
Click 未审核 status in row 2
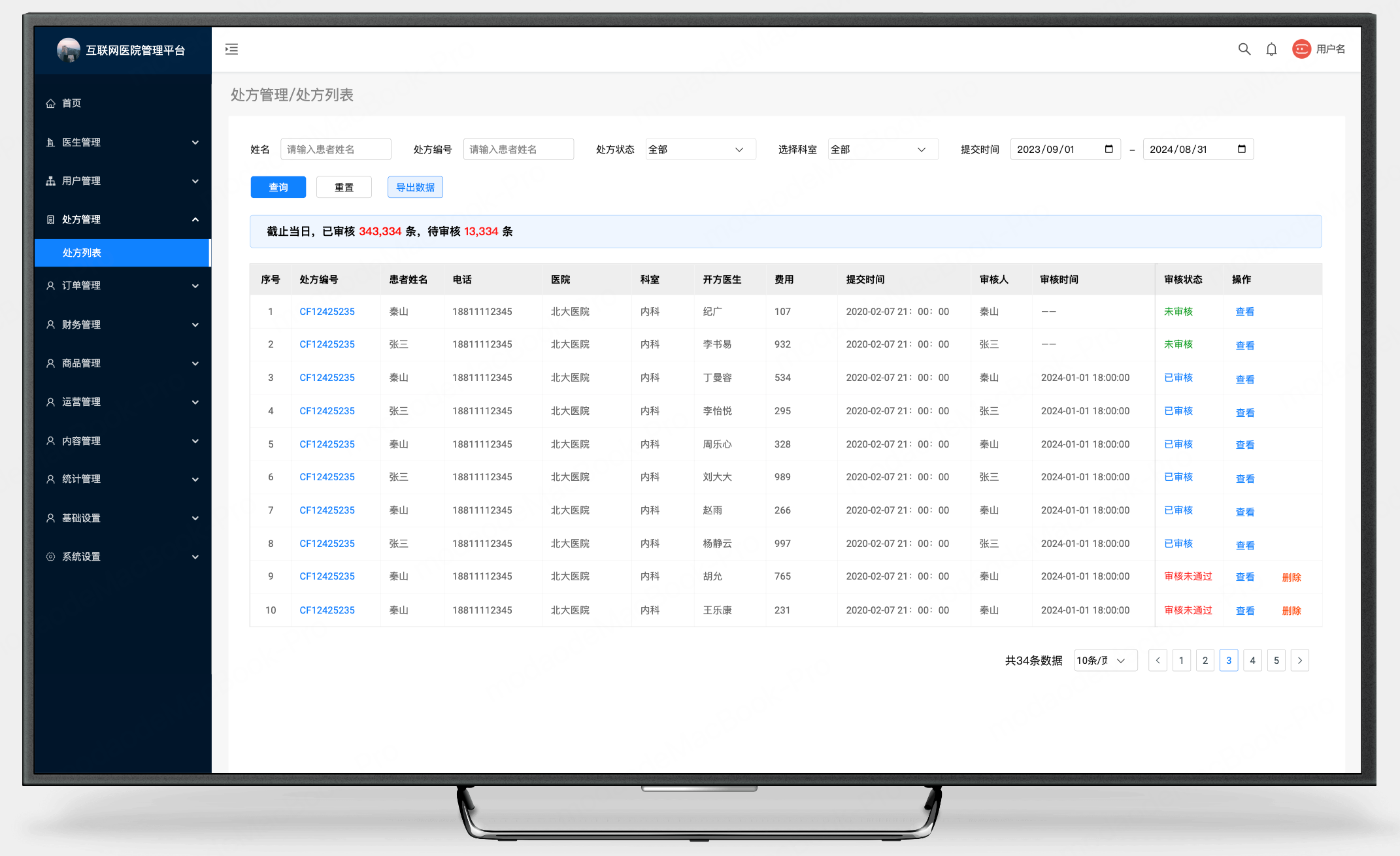pyautogui.click(x=1178, y=344)
